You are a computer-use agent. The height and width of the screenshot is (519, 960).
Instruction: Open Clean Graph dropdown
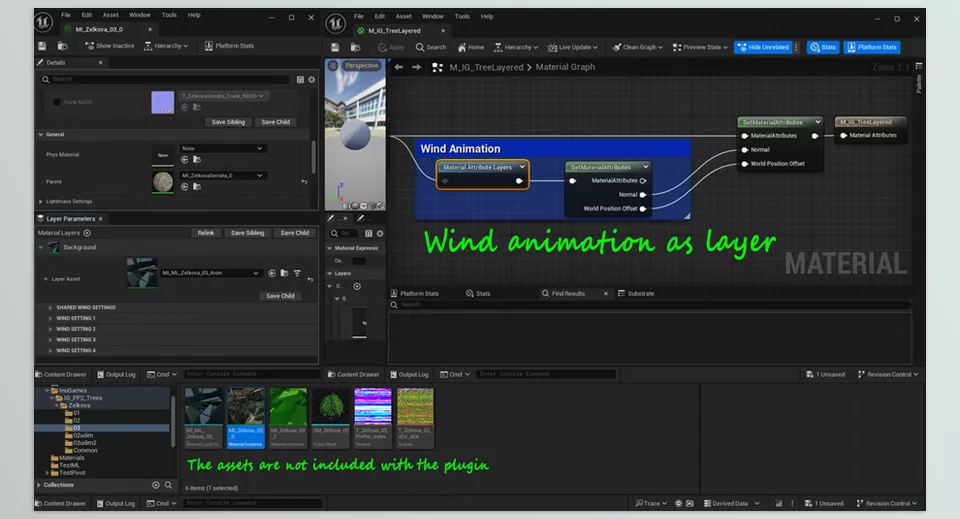(637, 47)
